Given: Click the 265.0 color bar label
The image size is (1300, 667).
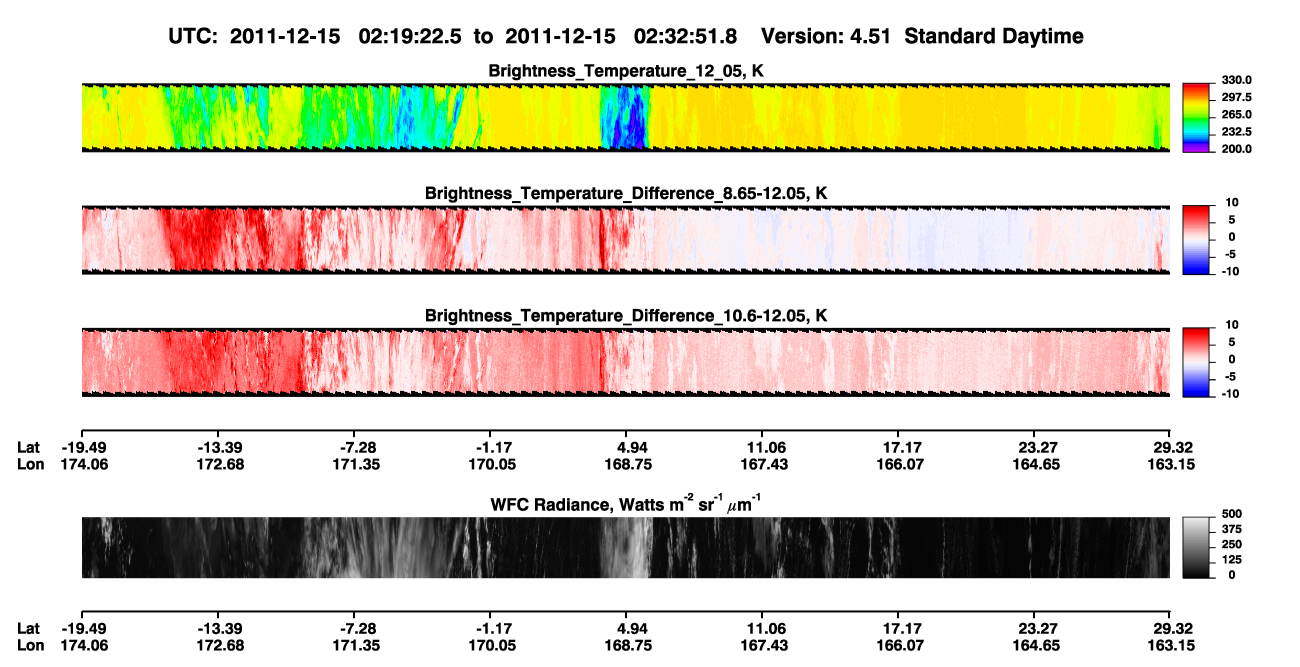Looking at the screenshot, I should [x=1235, y=115].
